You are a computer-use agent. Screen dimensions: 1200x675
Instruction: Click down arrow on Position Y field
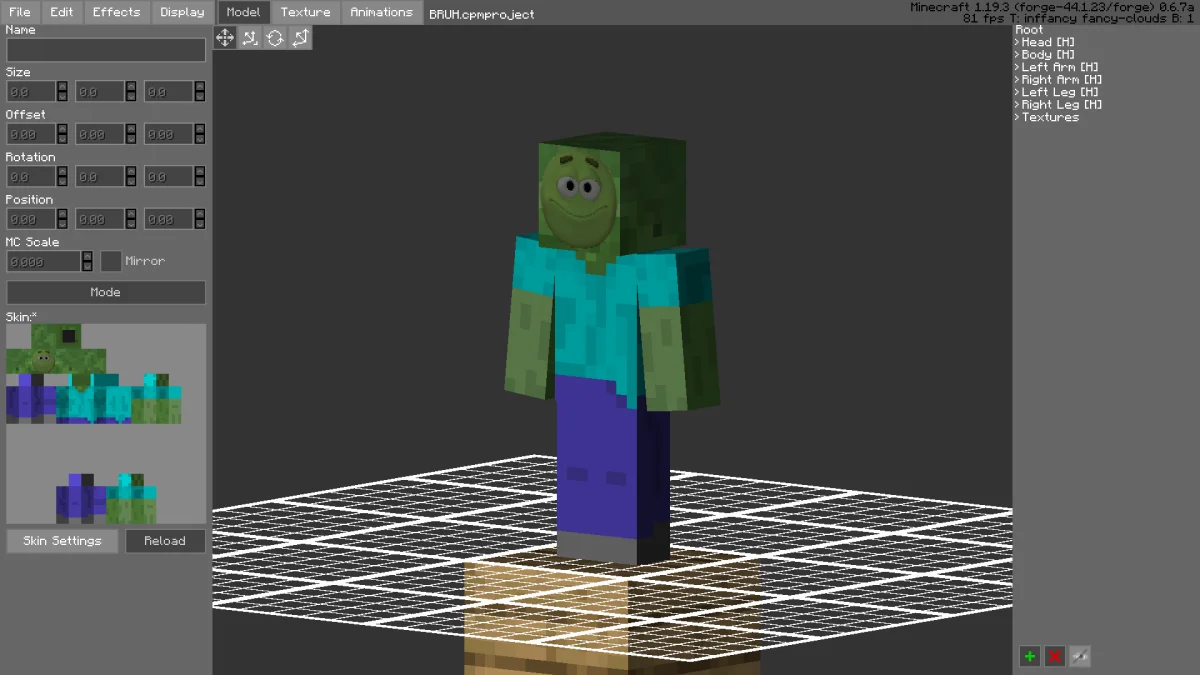pos(131,225)
